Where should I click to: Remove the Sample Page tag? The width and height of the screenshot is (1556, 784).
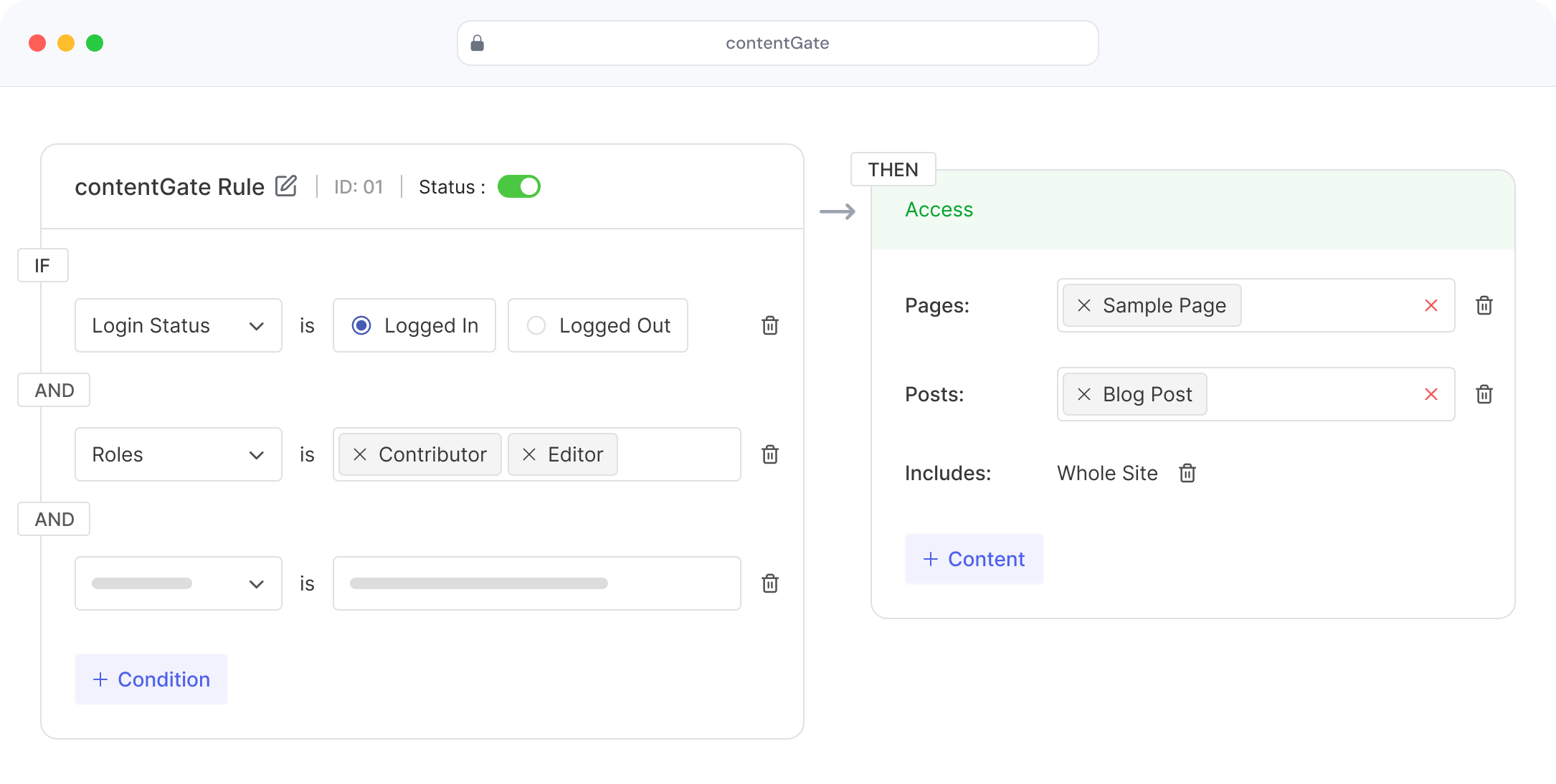1084,305
